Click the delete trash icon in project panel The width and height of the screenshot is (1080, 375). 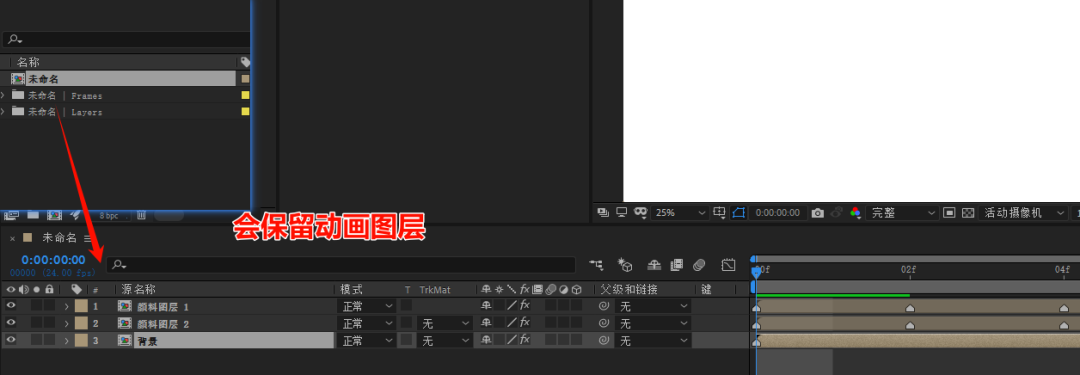141,216
